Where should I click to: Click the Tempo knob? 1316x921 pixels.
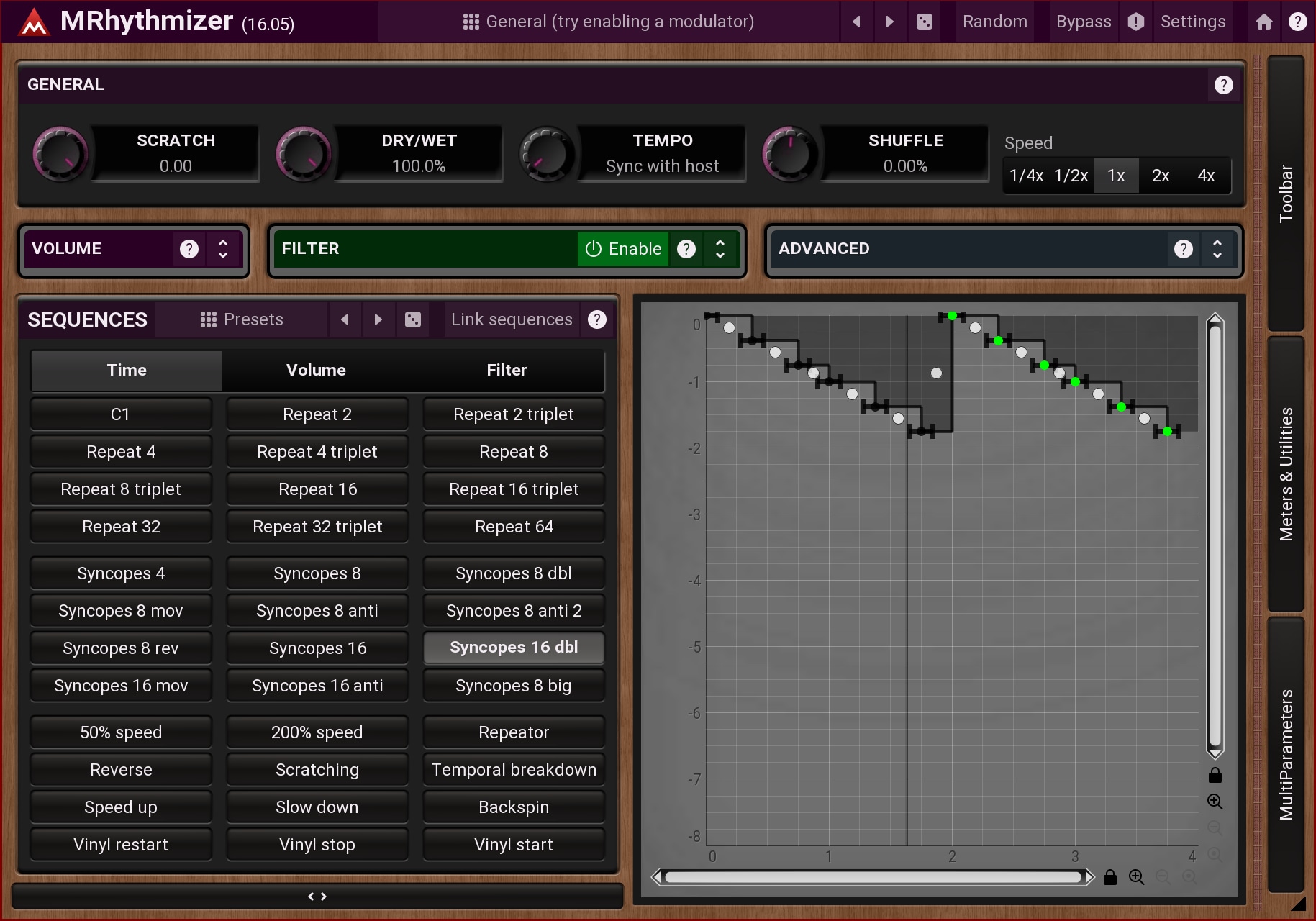click(x=547, y=153)
